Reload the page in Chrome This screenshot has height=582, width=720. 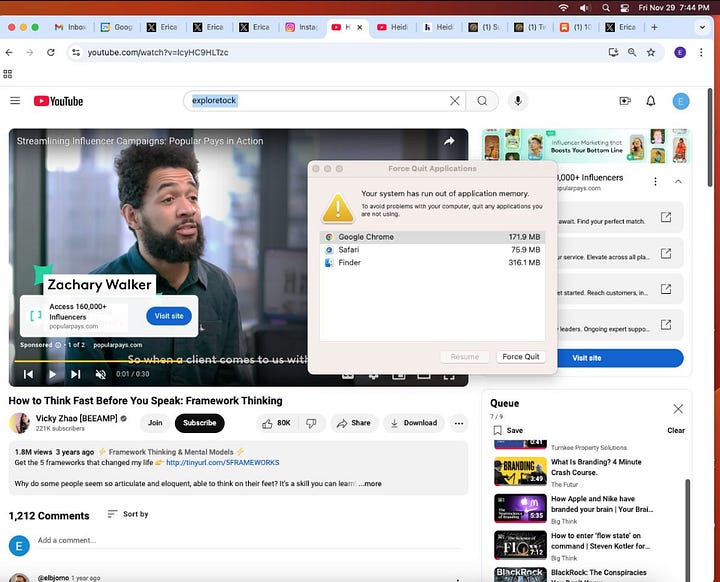pyautogui.click(x=51, y=52)
